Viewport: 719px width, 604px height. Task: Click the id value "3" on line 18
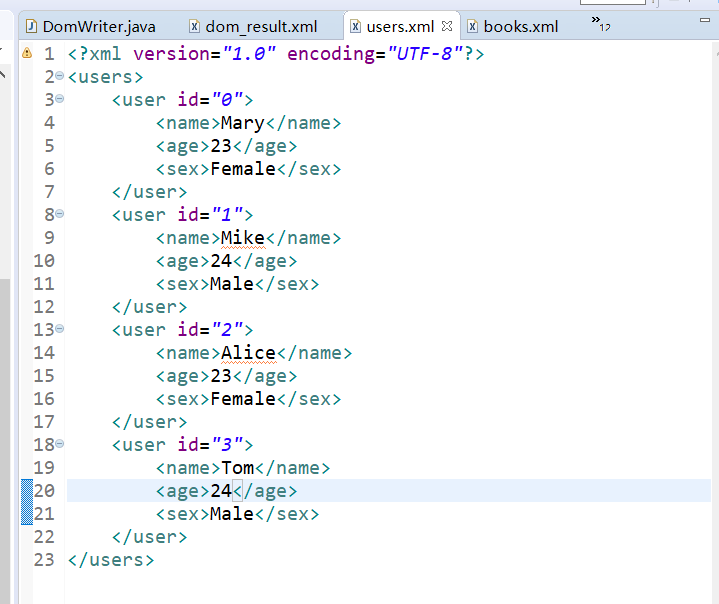coord(227,445)
